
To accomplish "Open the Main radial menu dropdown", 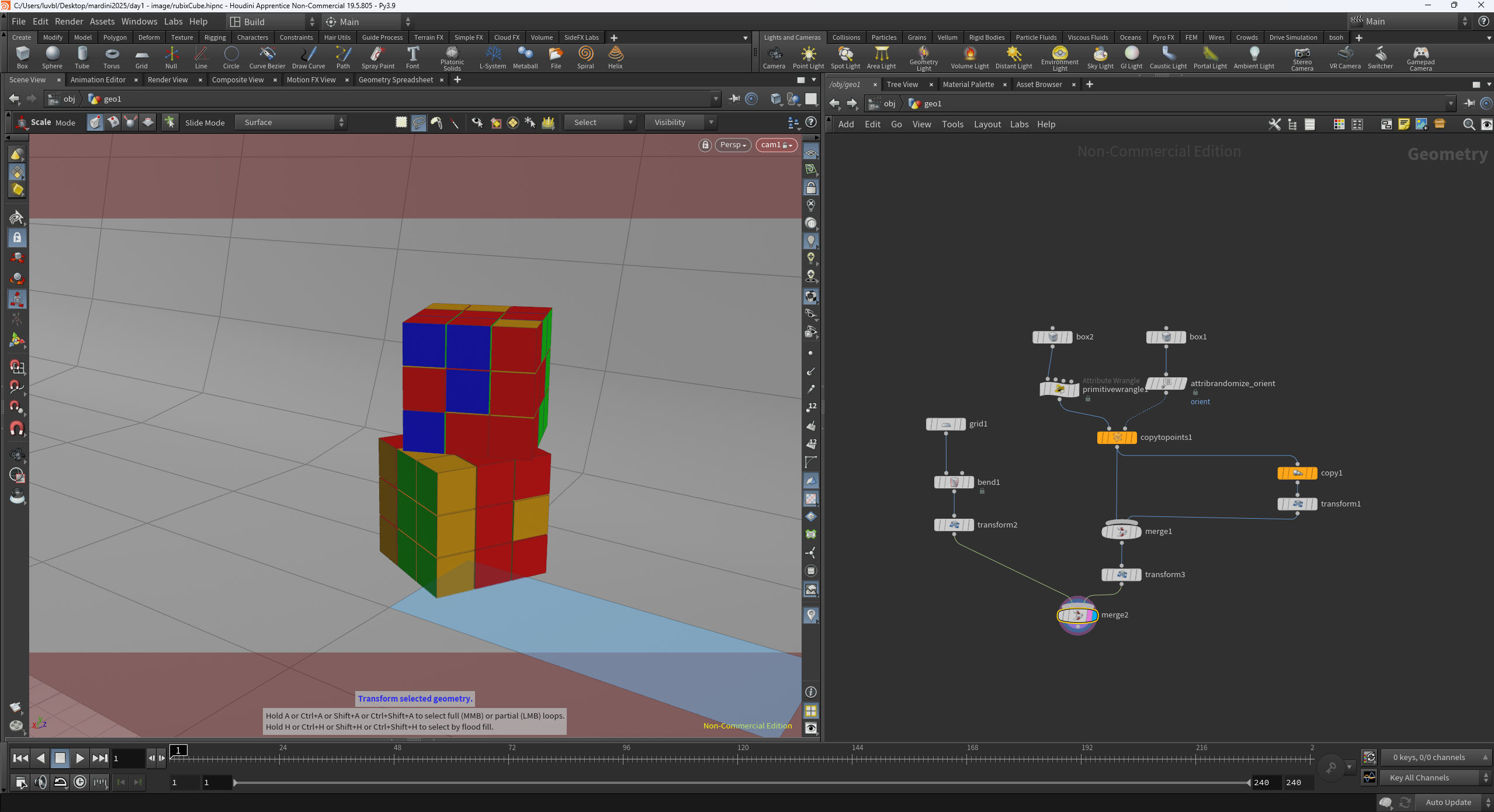I will [368, 22].
